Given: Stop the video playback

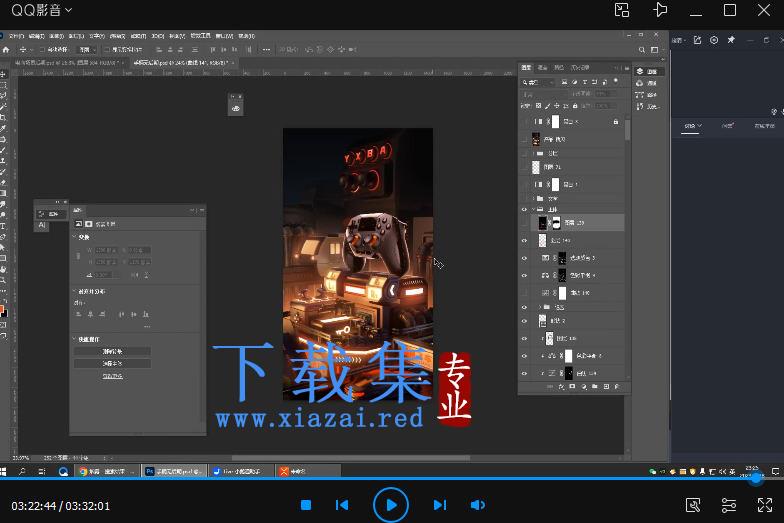Looking at the screenshot, I should (x=306, y=506).
